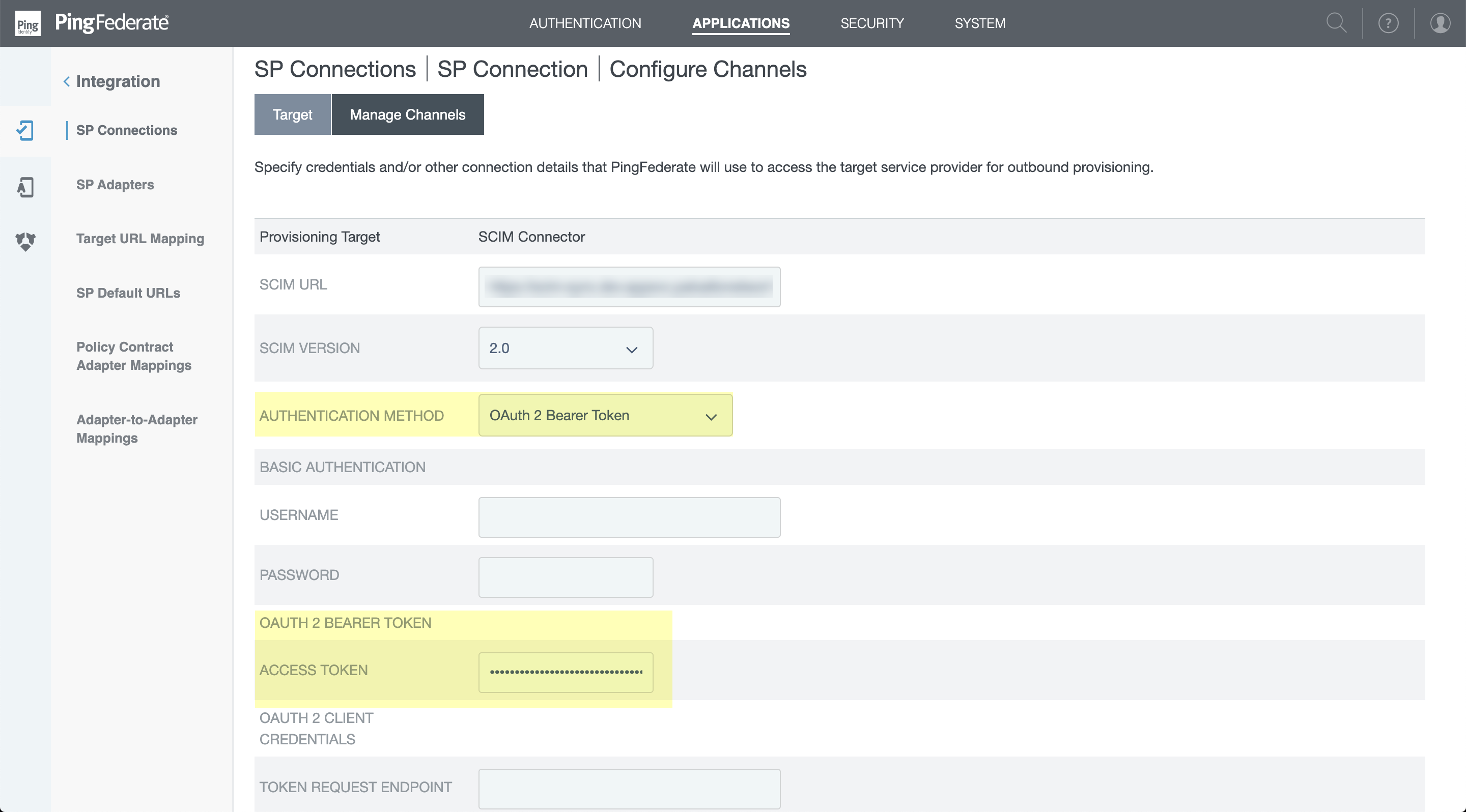Open the SP Default URLs link
Viewport: 1466px width, 812px height.
coord(128,293)
